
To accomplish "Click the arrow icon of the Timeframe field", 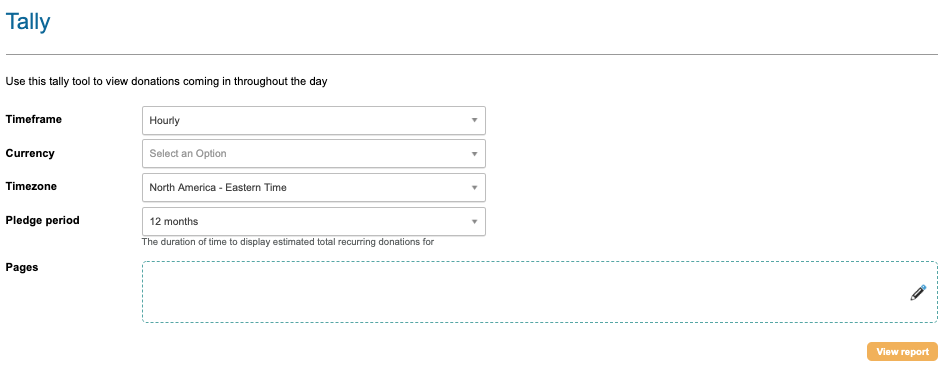I will click(474, 120).
